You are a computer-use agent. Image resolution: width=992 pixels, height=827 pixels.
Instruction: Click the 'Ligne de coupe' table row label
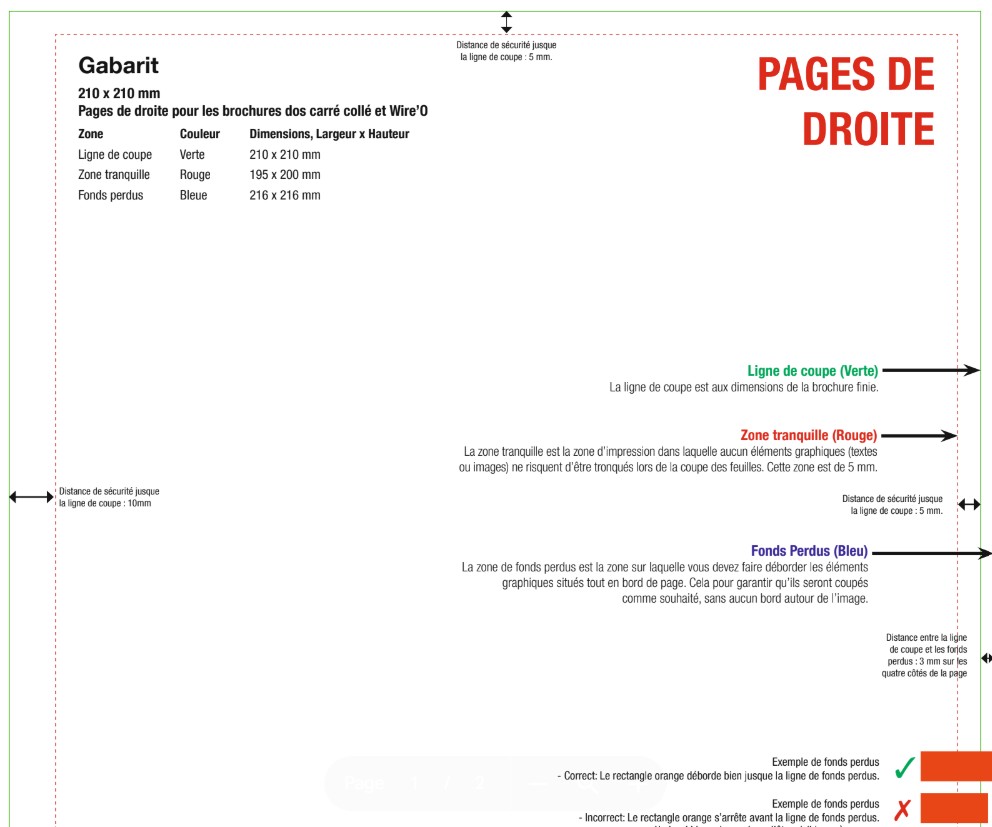pyautogui.click(x=115, y=154)
